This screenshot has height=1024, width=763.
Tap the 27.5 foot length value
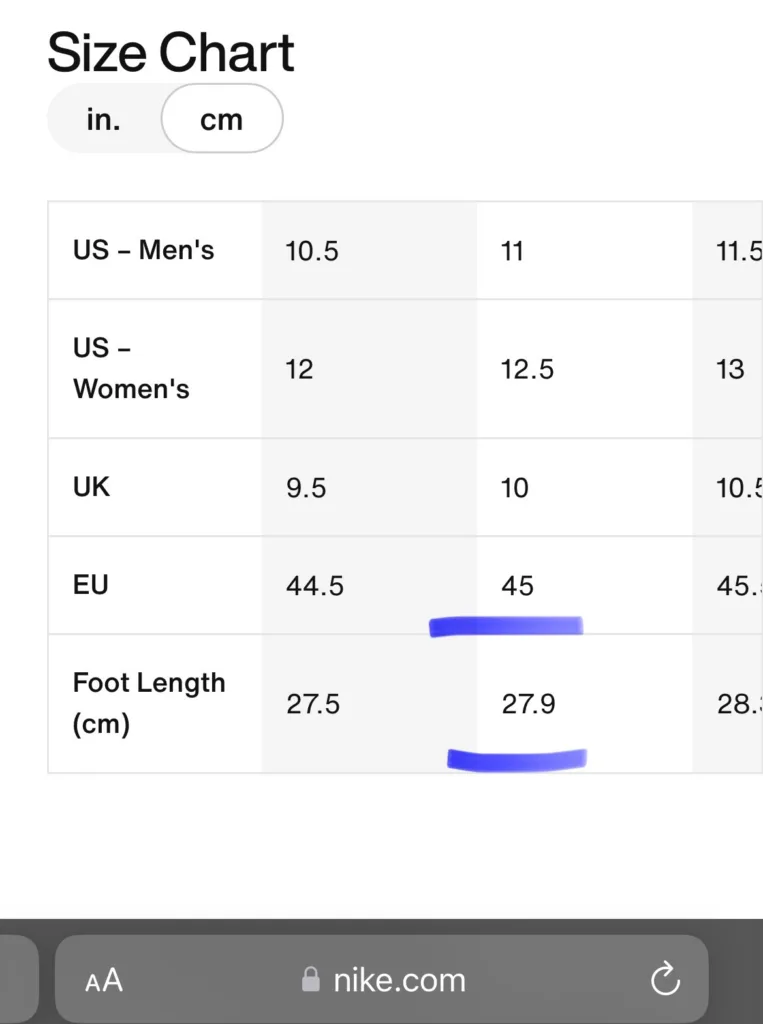[x=313, y=704]
